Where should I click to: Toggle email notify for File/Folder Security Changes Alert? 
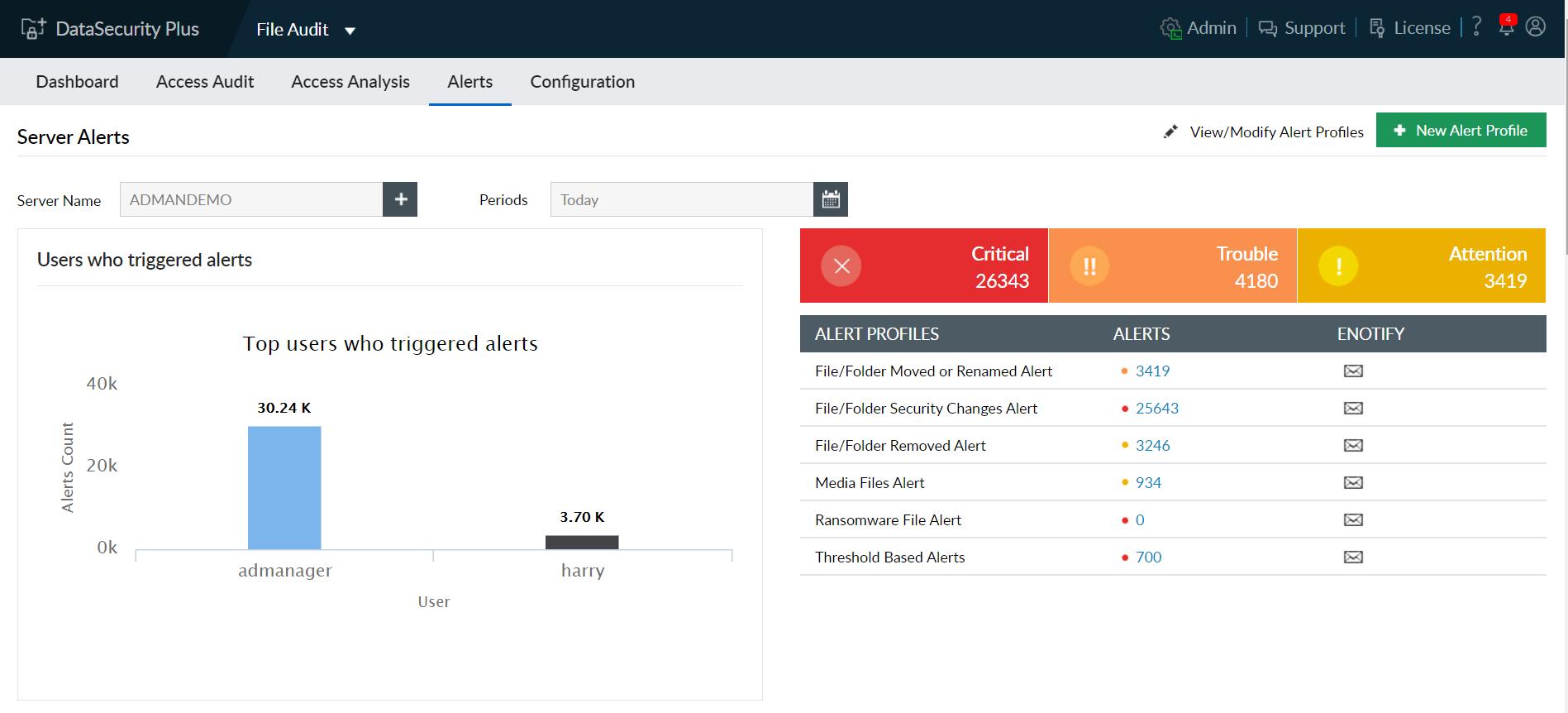point(1353,408)
